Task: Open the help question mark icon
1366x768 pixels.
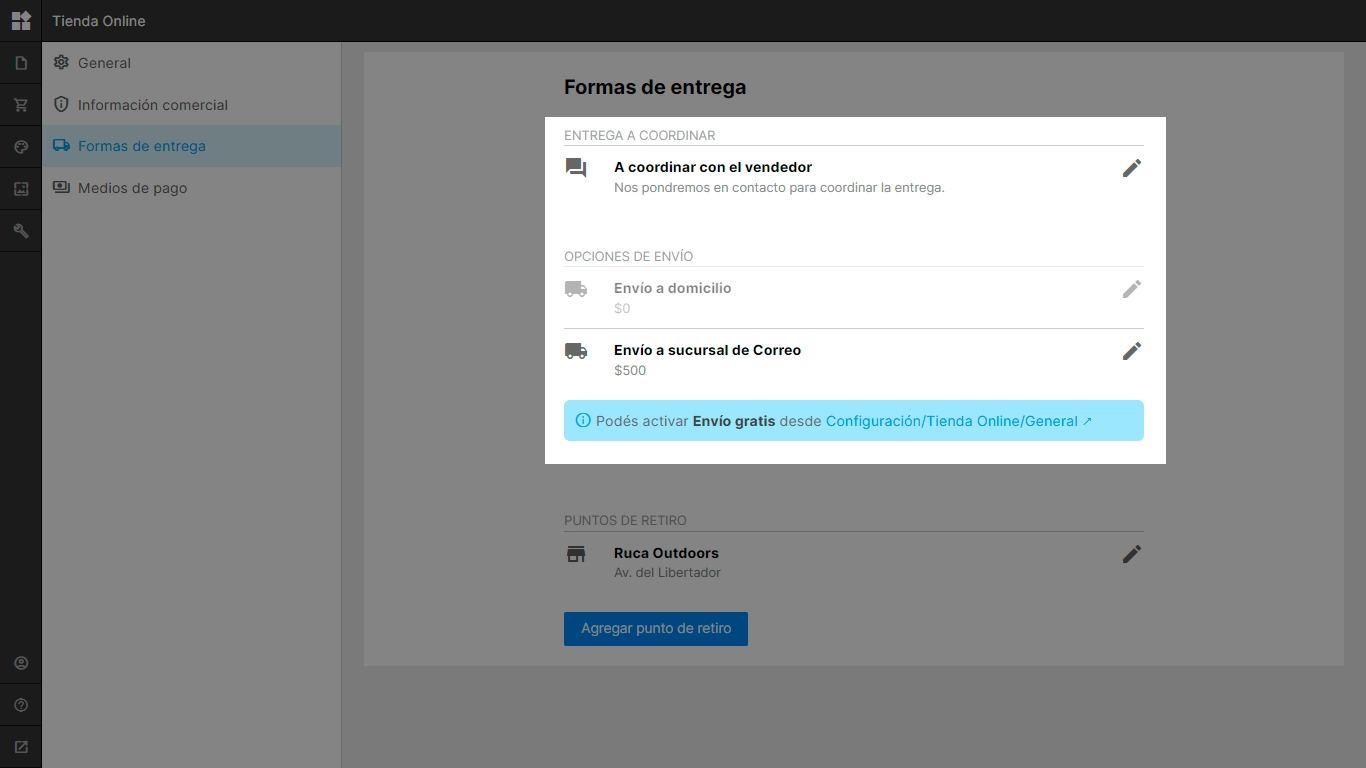Action: tap(21, 705)
